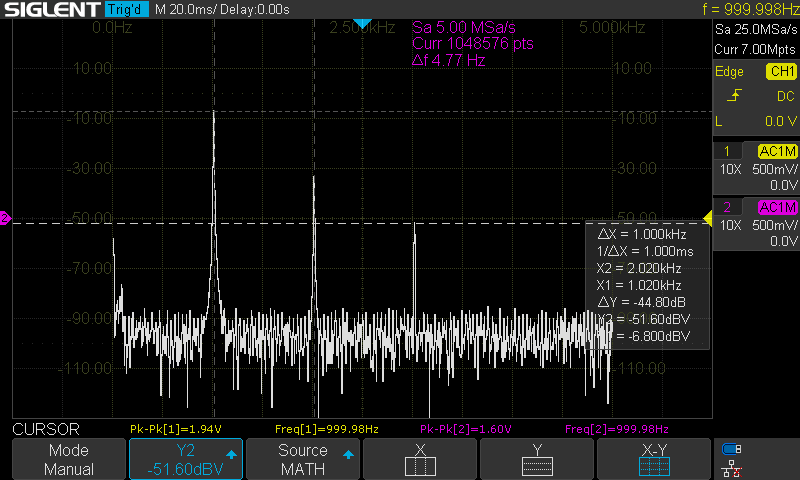Click the M 20.0ms timebase readout
Screen dimensions: 800x480
pyautogui.click(x=185, y=9)
